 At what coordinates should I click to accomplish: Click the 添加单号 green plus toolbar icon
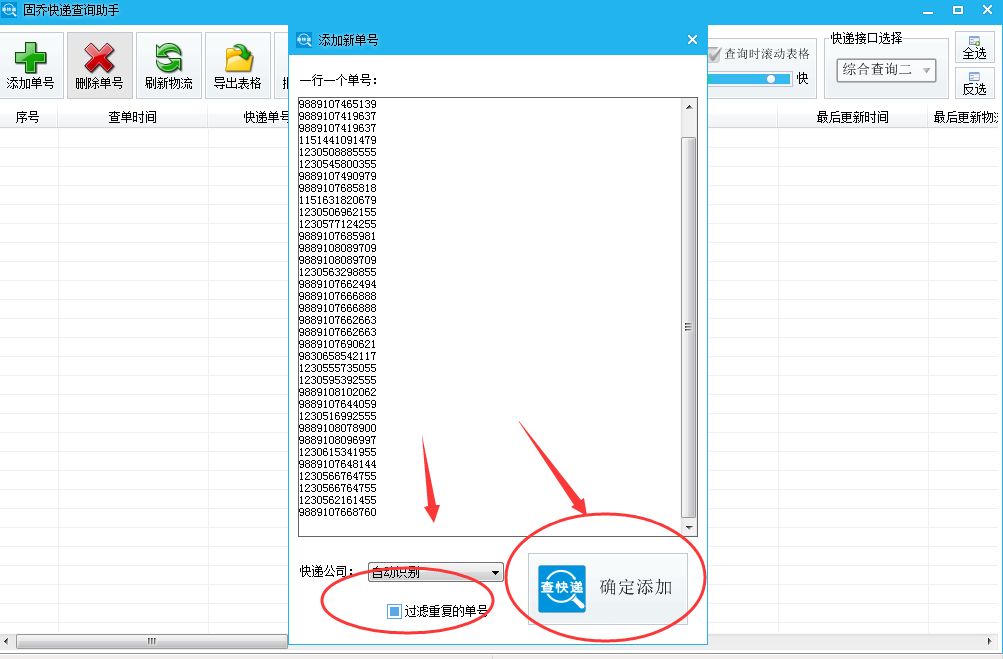(30, 58)
